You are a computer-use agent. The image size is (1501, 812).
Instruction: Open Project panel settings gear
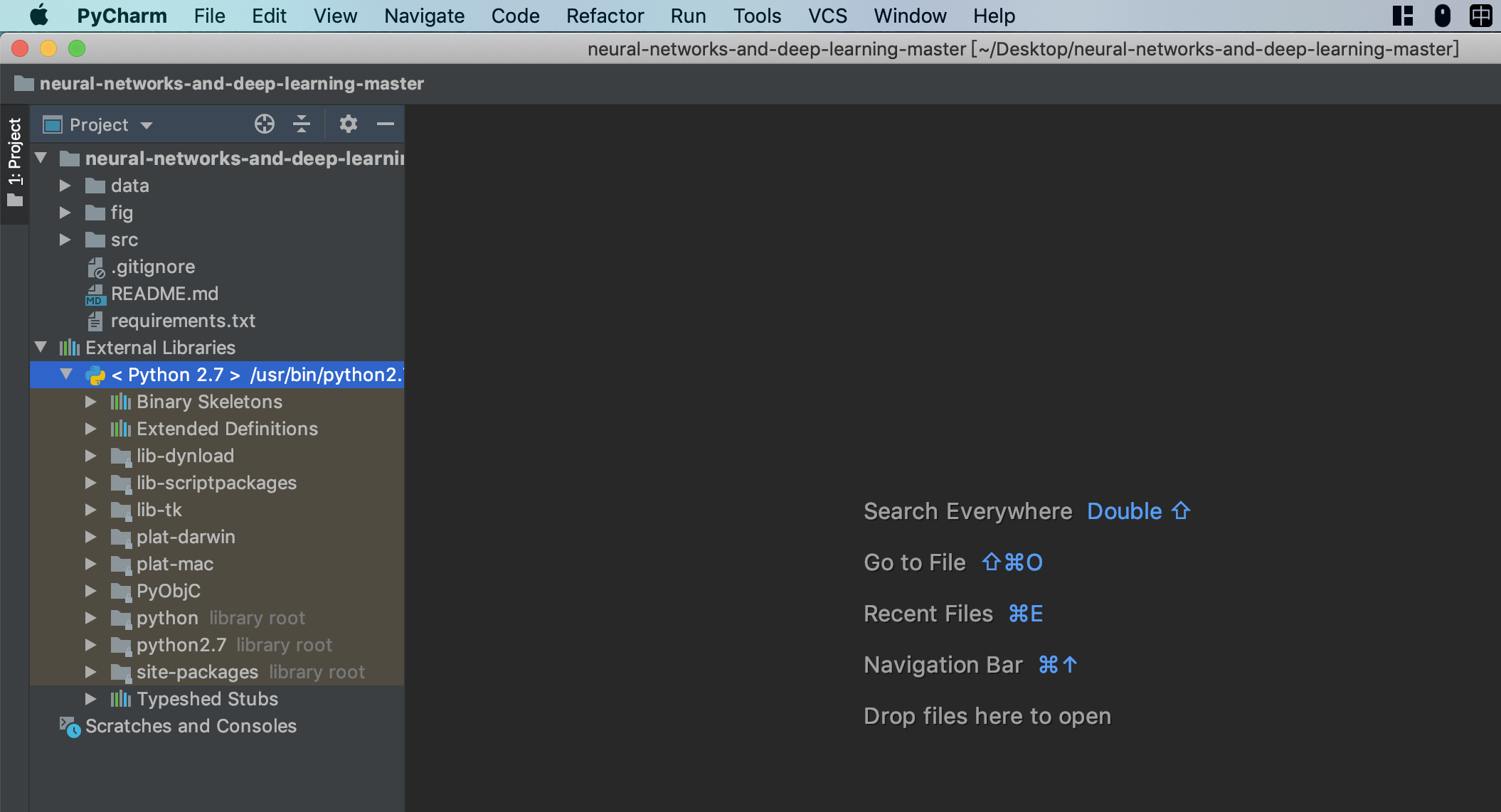[348, 124]
